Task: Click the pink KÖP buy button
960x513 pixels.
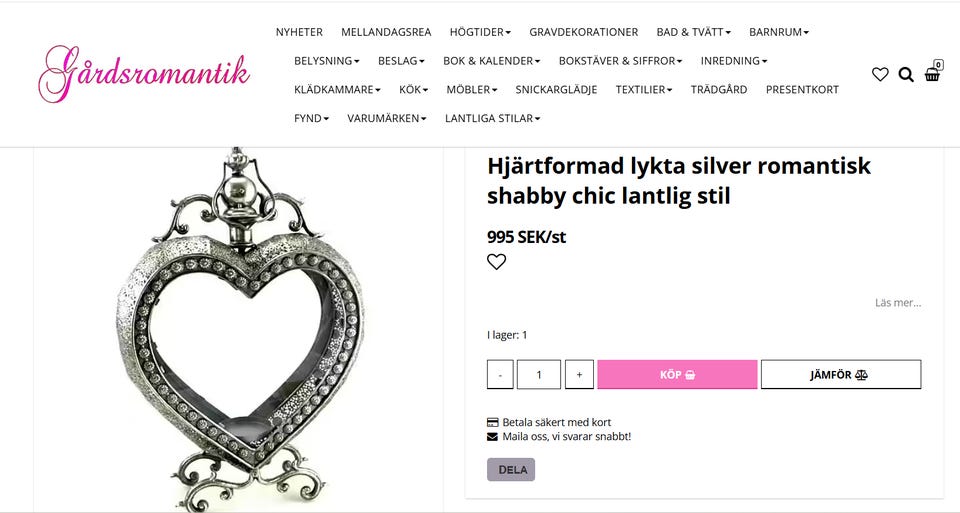Action: point(677,375)
